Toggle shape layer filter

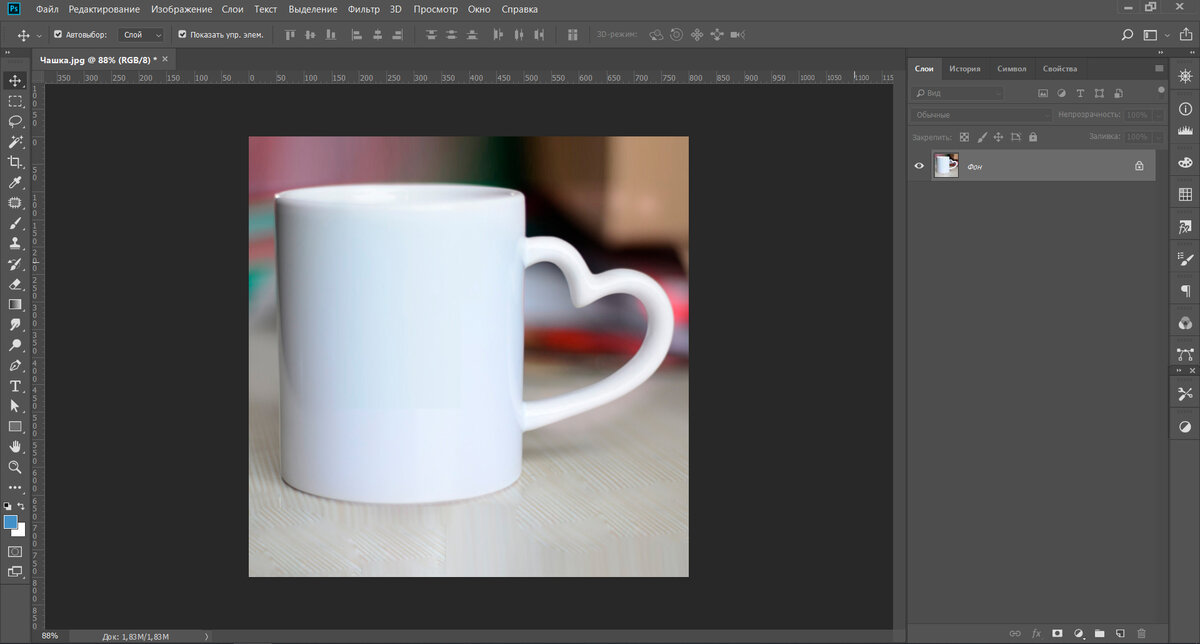click(x=1100, y=93)
